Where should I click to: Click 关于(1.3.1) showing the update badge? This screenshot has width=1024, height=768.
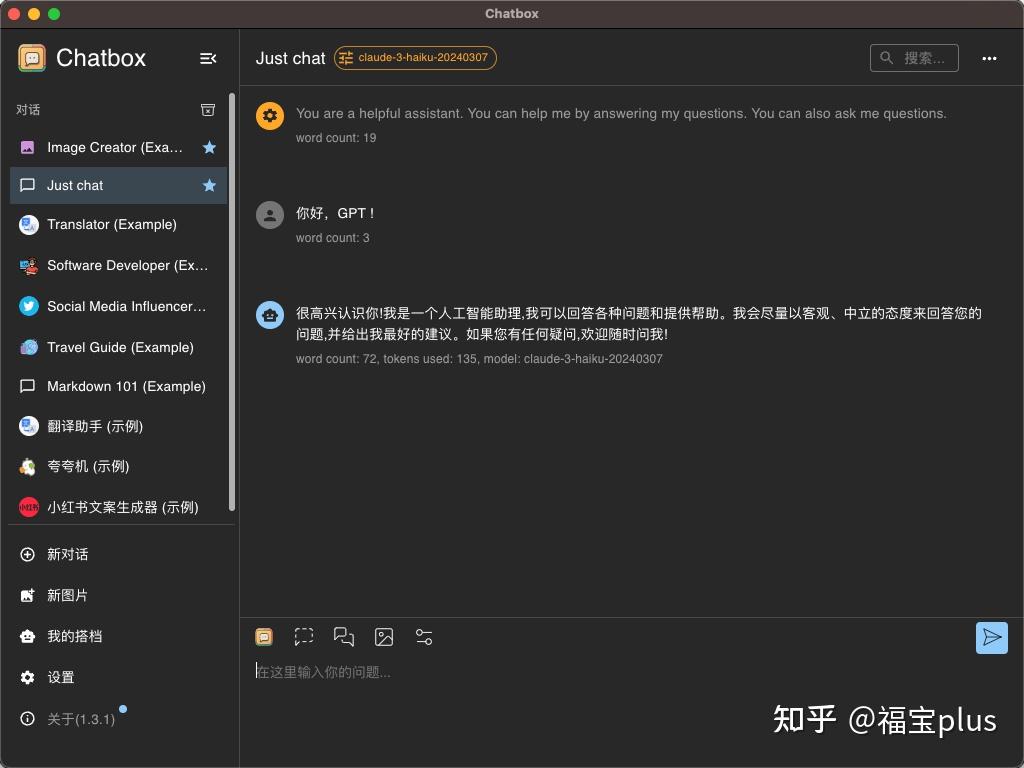(x=80, y=718)
